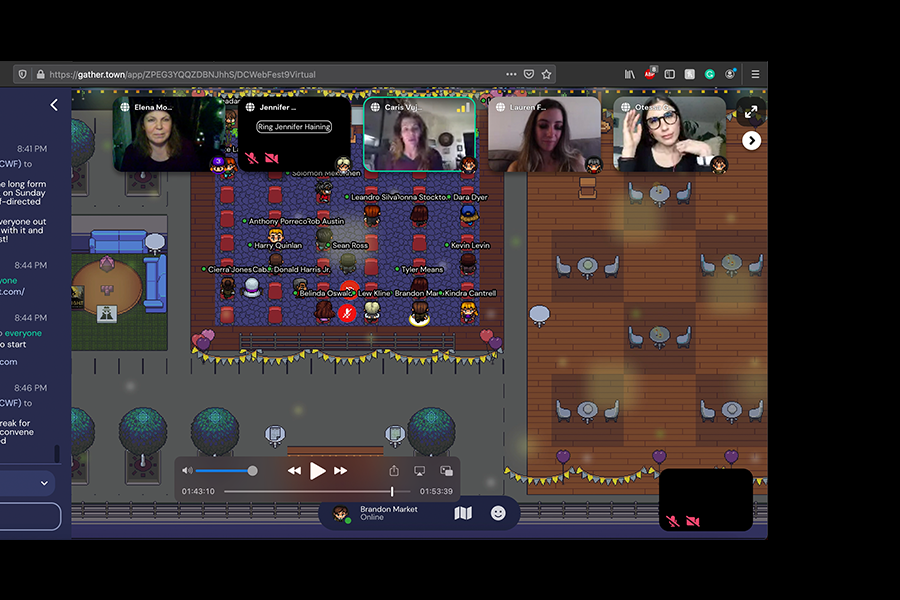Click the Dara Dyer name label
This screenshot has height=600, width=900.
point(470,197)
